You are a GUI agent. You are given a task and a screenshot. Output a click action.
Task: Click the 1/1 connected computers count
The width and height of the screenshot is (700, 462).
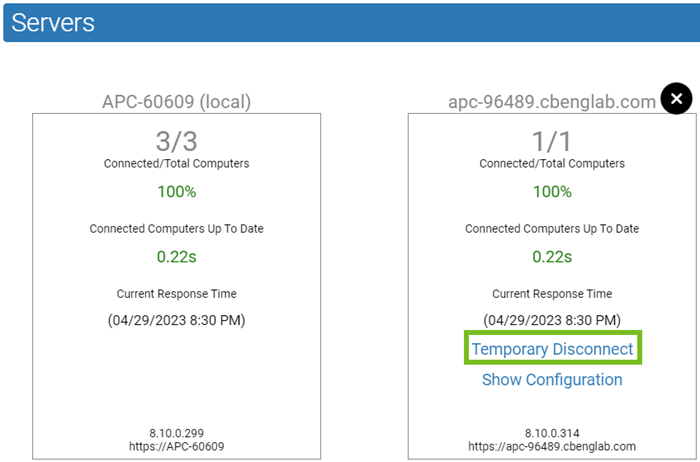[552, 139]
